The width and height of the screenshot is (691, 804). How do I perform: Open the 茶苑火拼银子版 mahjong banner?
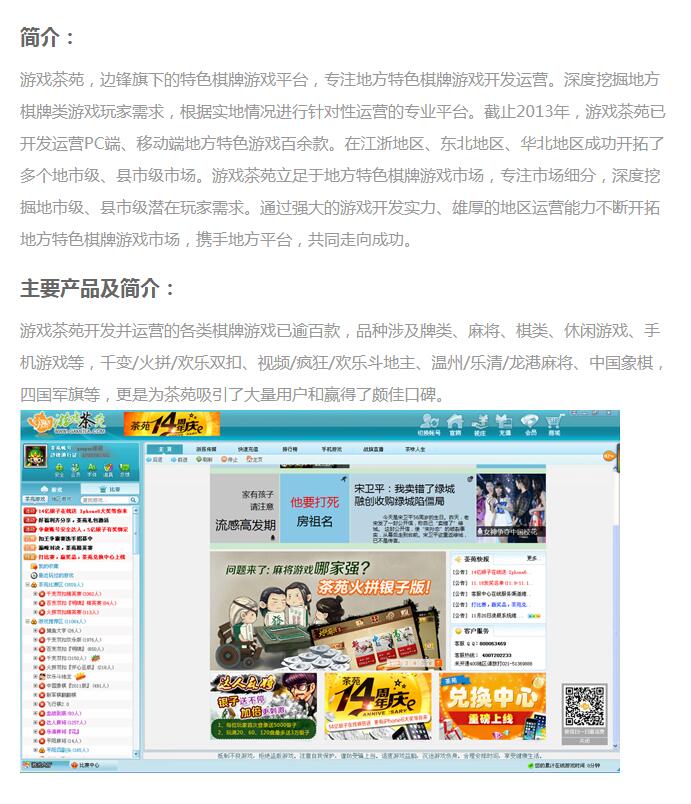point(328,611)
